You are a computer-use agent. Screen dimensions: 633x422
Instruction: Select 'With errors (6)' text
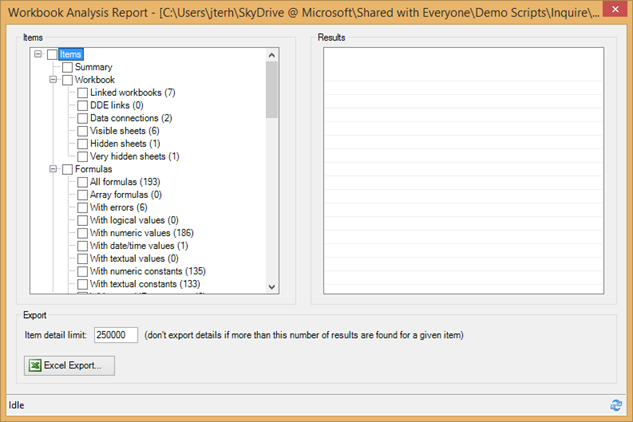coord(119,208)
